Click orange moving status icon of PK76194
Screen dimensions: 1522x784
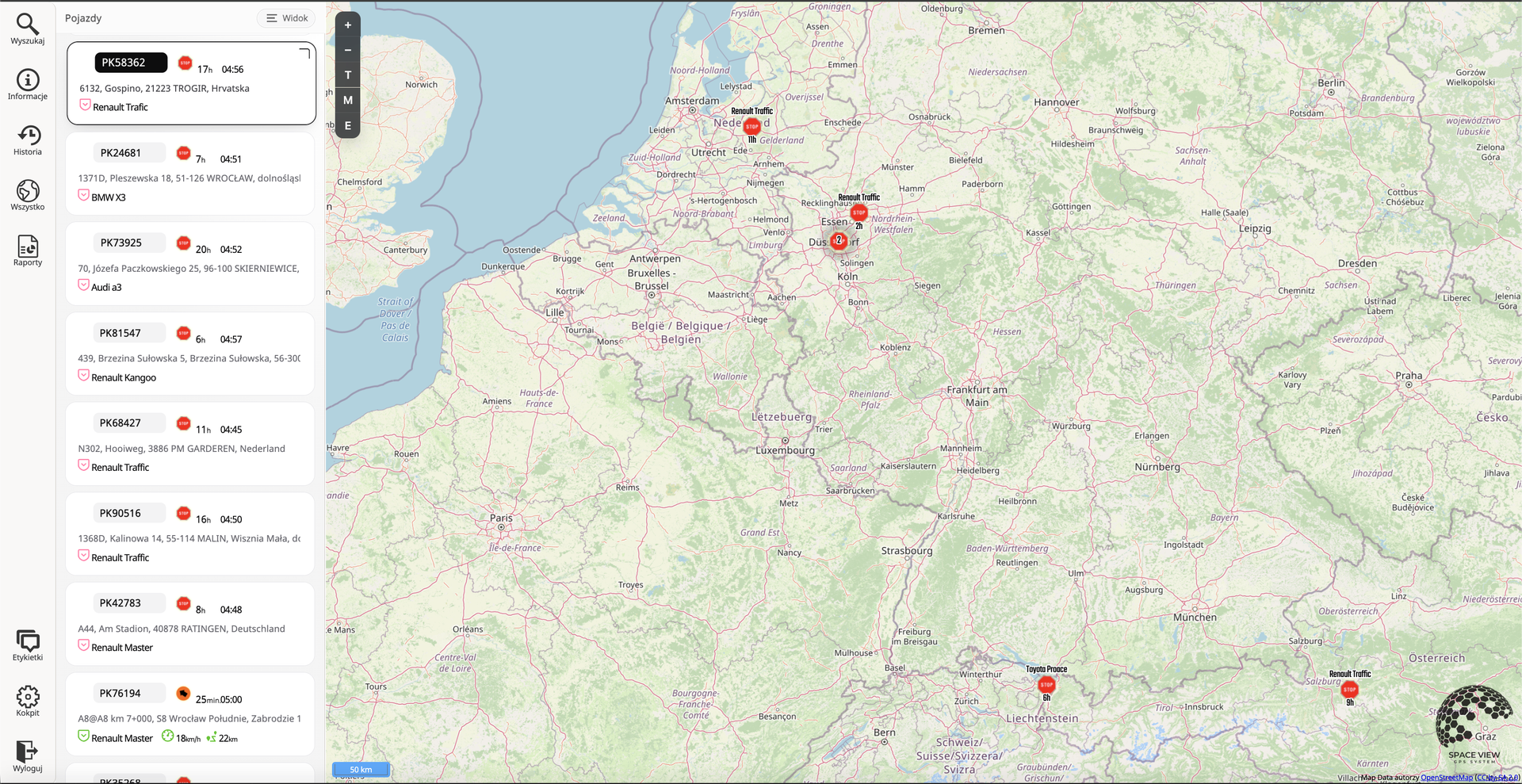point(184,694)
